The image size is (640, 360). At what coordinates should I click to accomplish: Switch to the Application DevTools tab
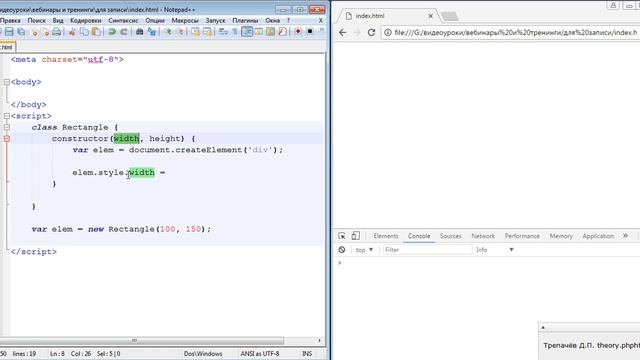point(598,236)
